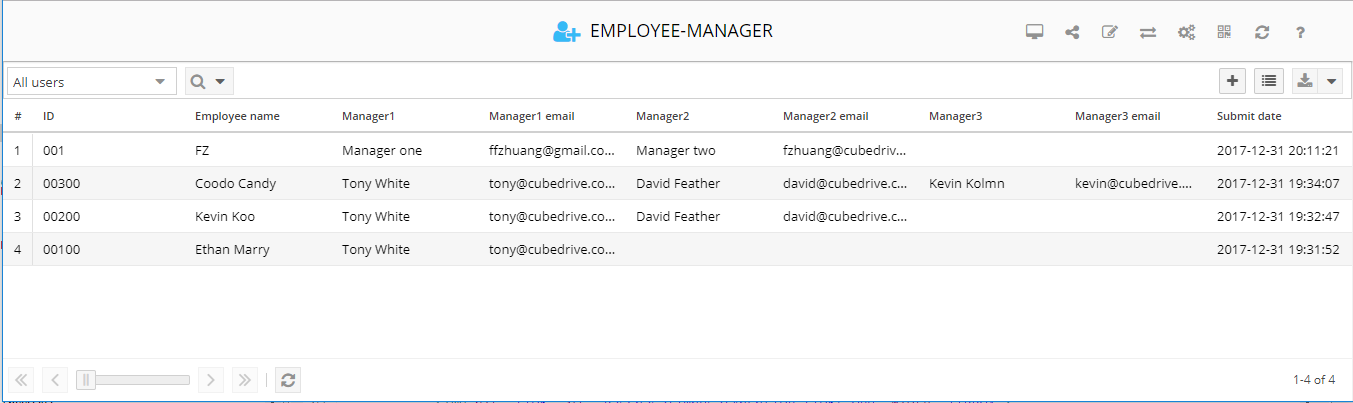Viewport: 1353px width, 403px height.
Task: Click submit date 2017-12-31 20:11:21
Action: point(1280,150)
